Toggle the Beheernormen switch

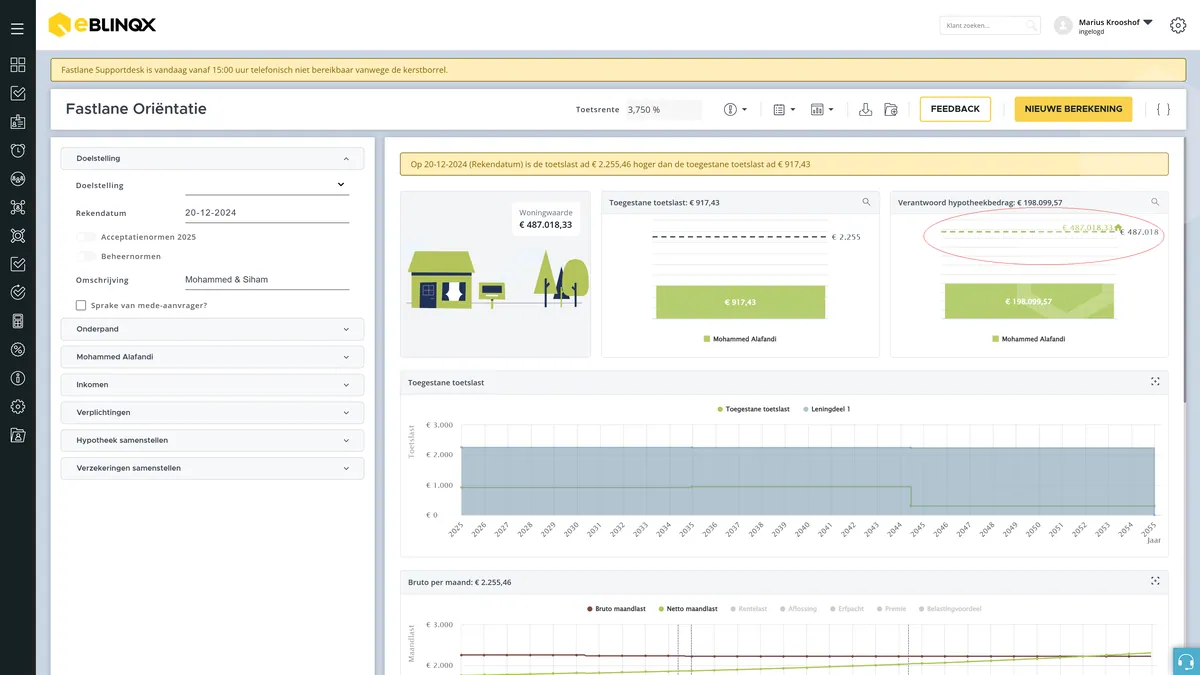[x=87, y=257]
